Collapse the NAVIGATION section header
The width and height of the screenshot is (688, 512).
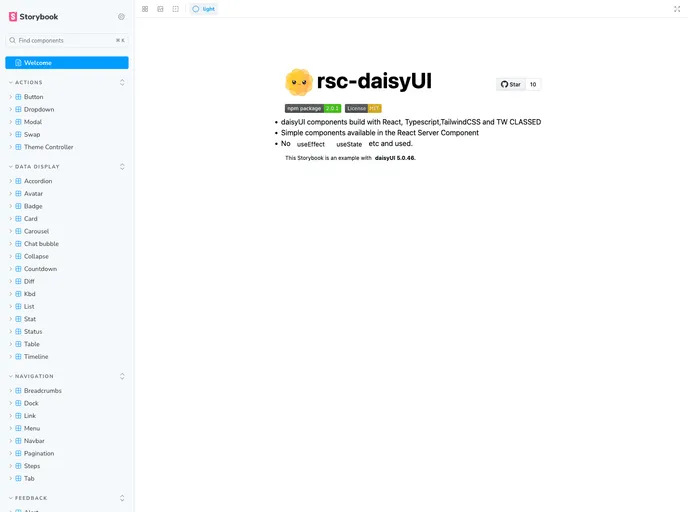(34, 376)
